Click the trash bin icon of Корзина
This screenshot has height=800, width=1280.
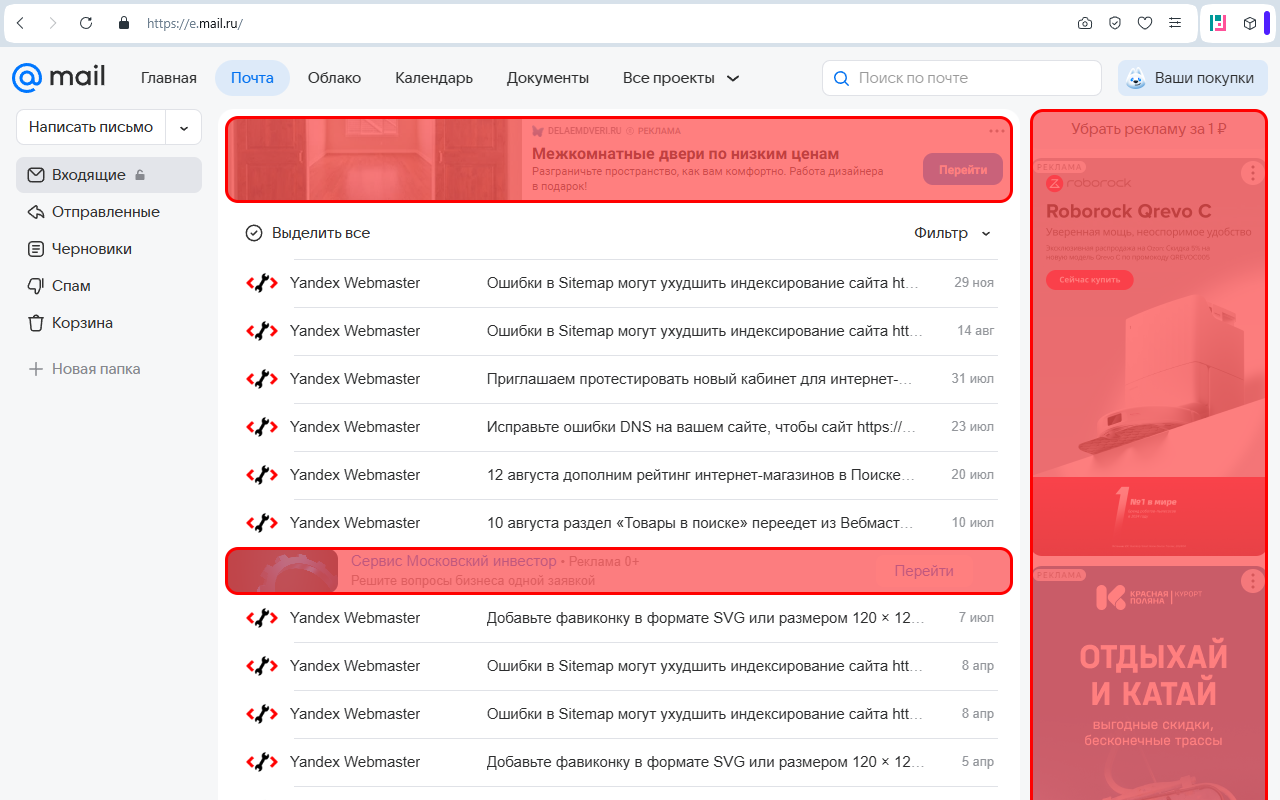coord(36,323)
